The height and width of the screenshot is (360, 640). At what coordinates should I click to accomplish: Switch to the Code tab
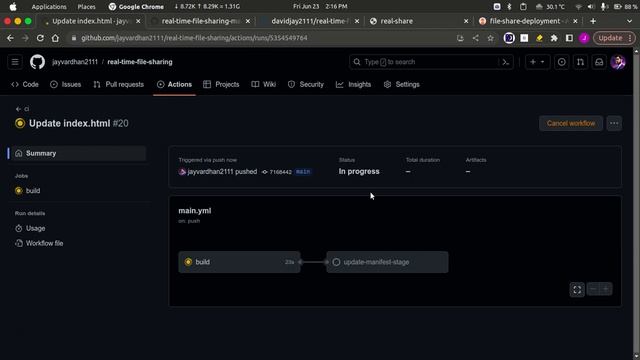click(25, 84)
